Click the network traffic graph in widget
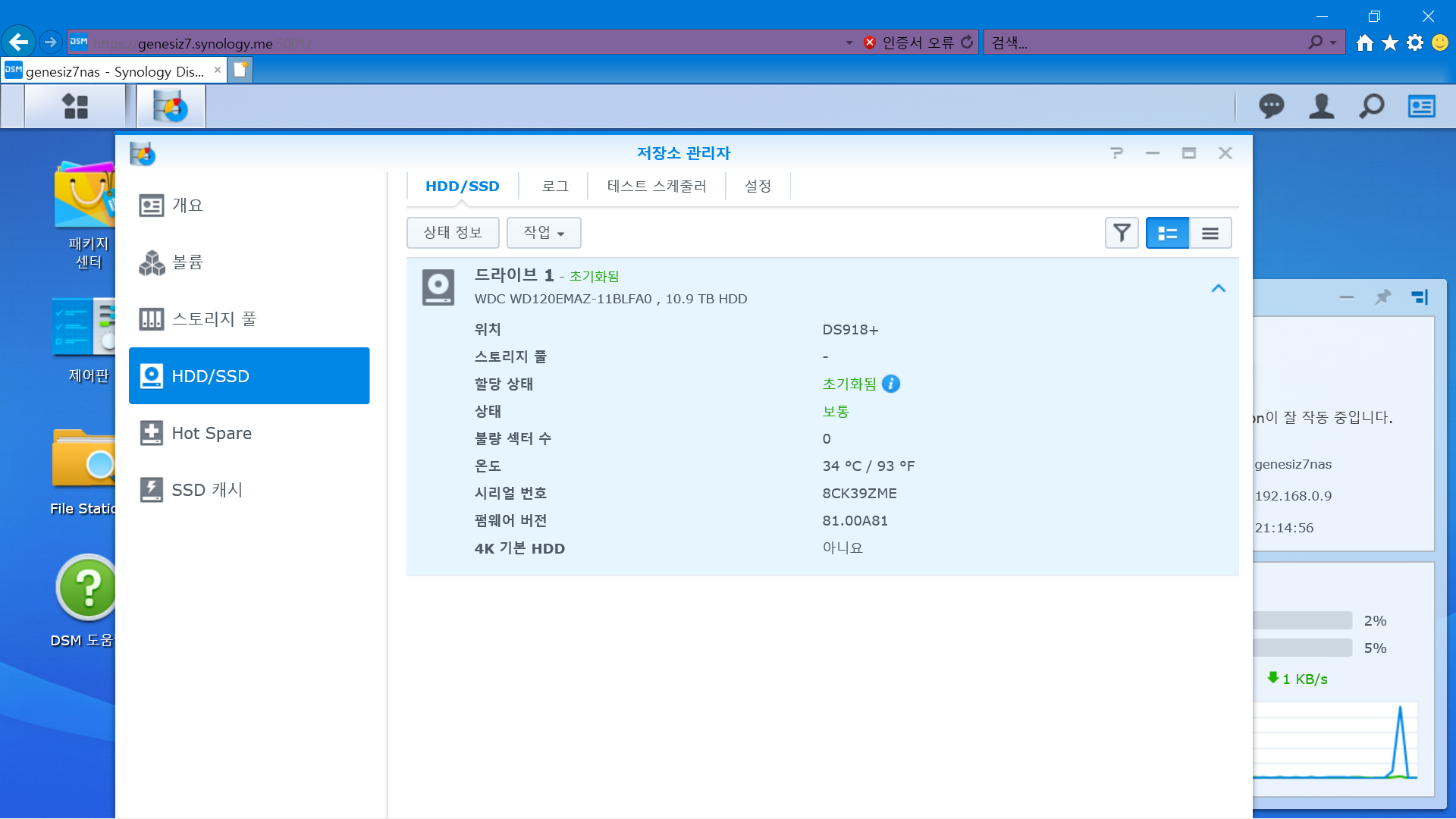This screenshot has height=819, width=1456. 1335,741
